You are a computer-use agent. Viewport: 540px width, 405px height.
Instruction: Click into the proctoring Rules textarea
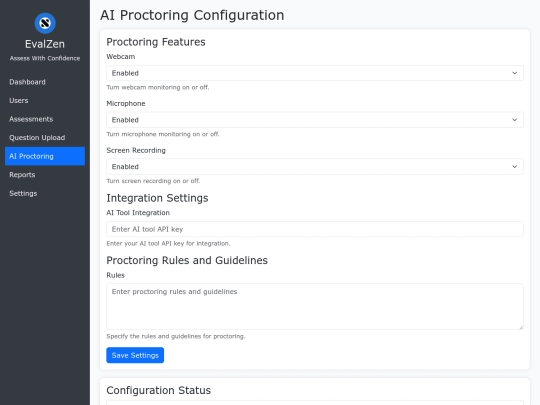pos(314,307)
